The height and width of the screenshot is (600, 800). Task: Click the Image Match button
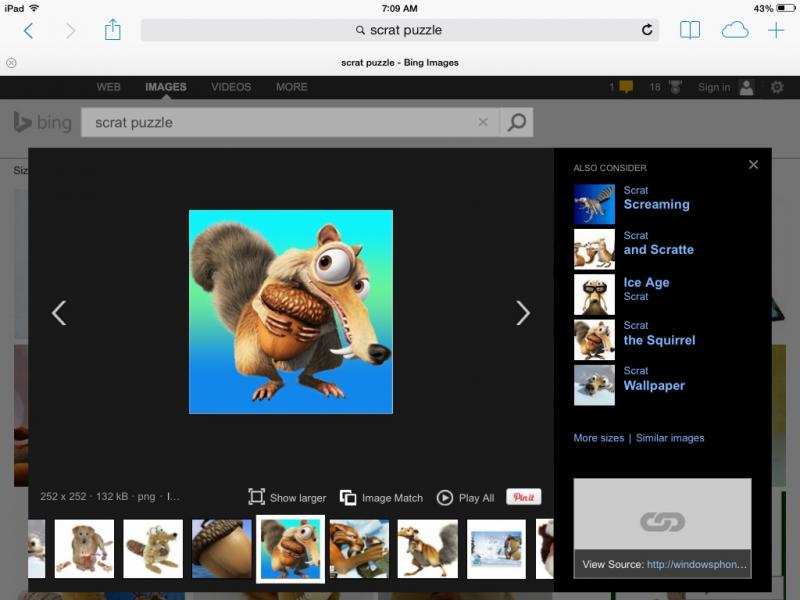[x=381, y=497]
